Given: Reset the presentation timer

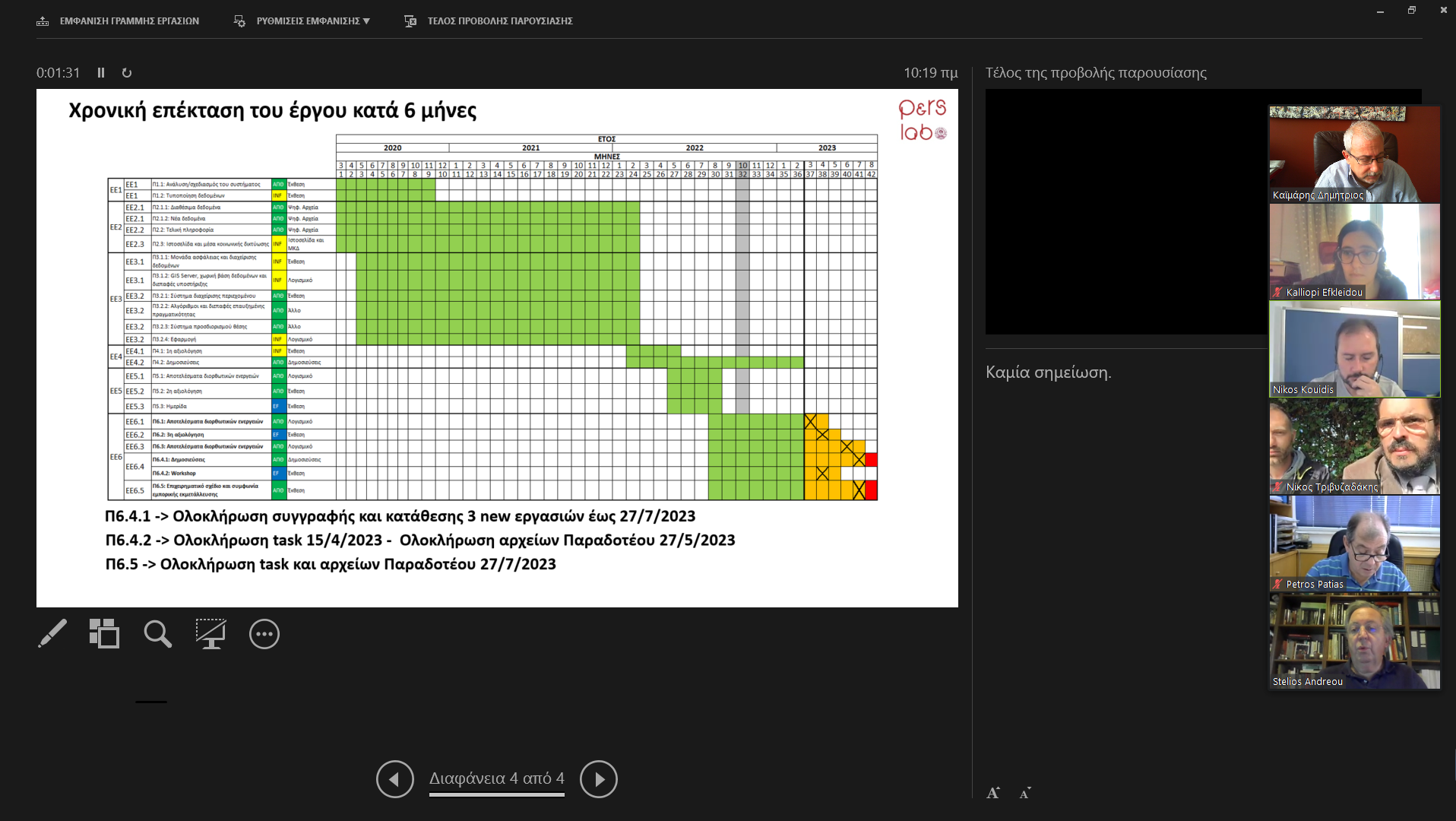Looking at the screenshot, I should point(127,73).
